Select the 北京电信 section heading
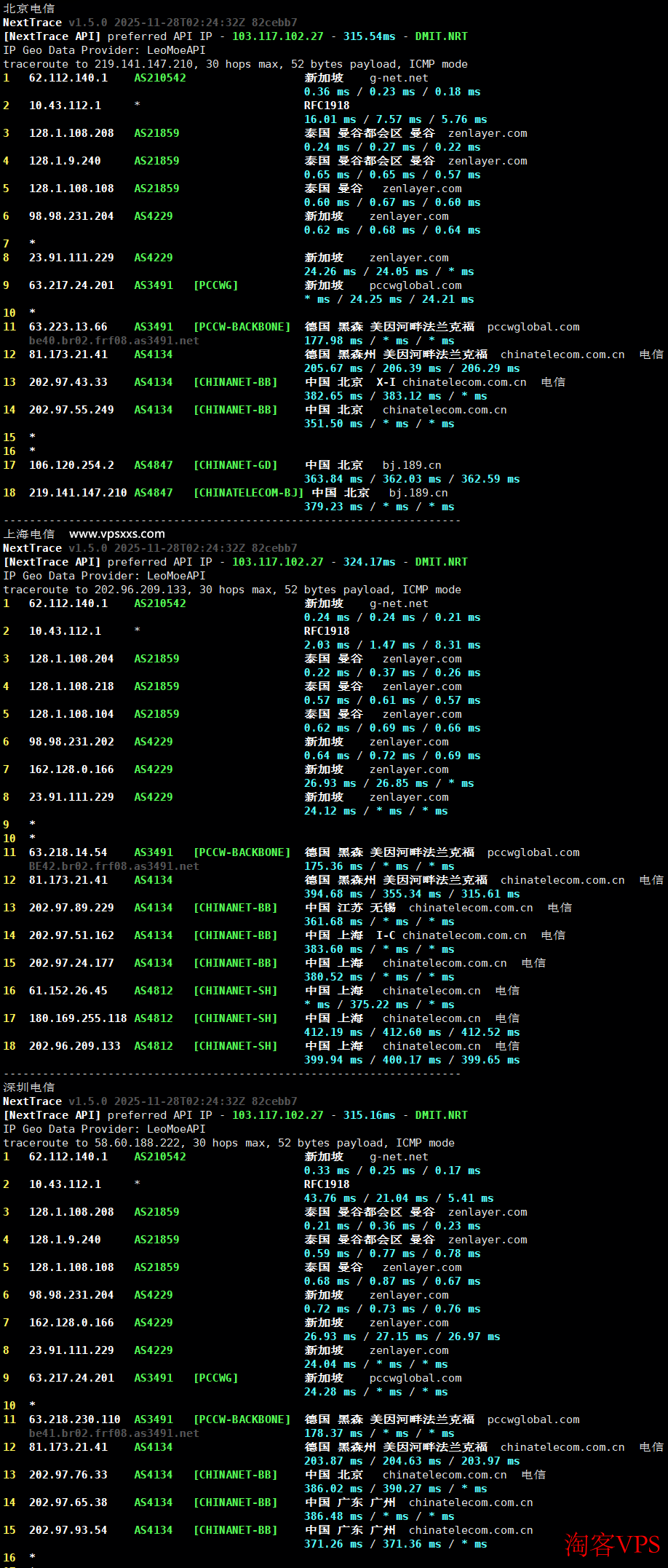The width and height of the screenshot is (668, 1568). [x=29, y=9]
